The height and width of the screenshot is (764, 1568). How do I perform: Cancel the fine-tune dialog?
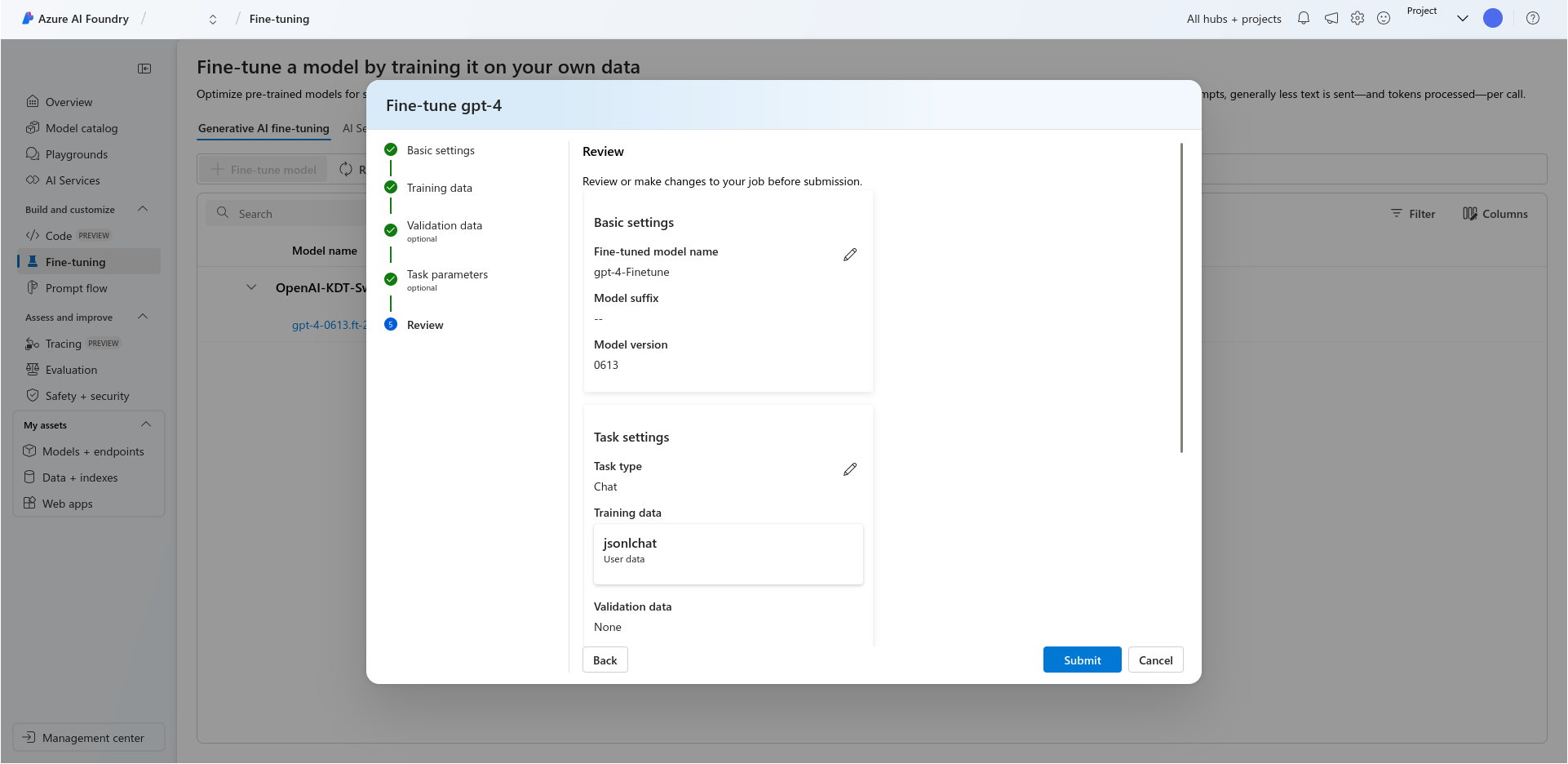[x=1155, y=660]
